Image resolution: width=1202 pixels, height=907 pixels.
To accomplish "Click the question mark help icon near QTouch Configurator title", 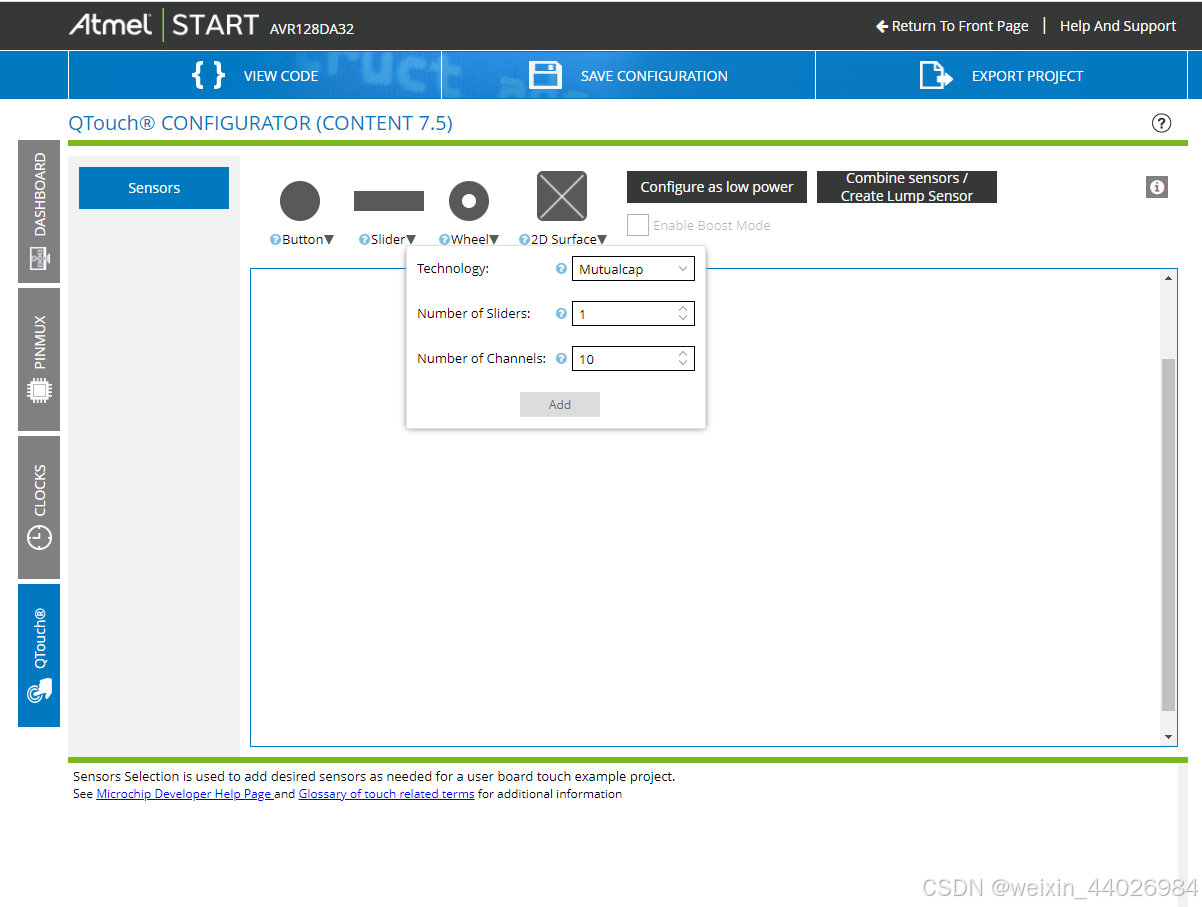I will tap(1161, 123).
